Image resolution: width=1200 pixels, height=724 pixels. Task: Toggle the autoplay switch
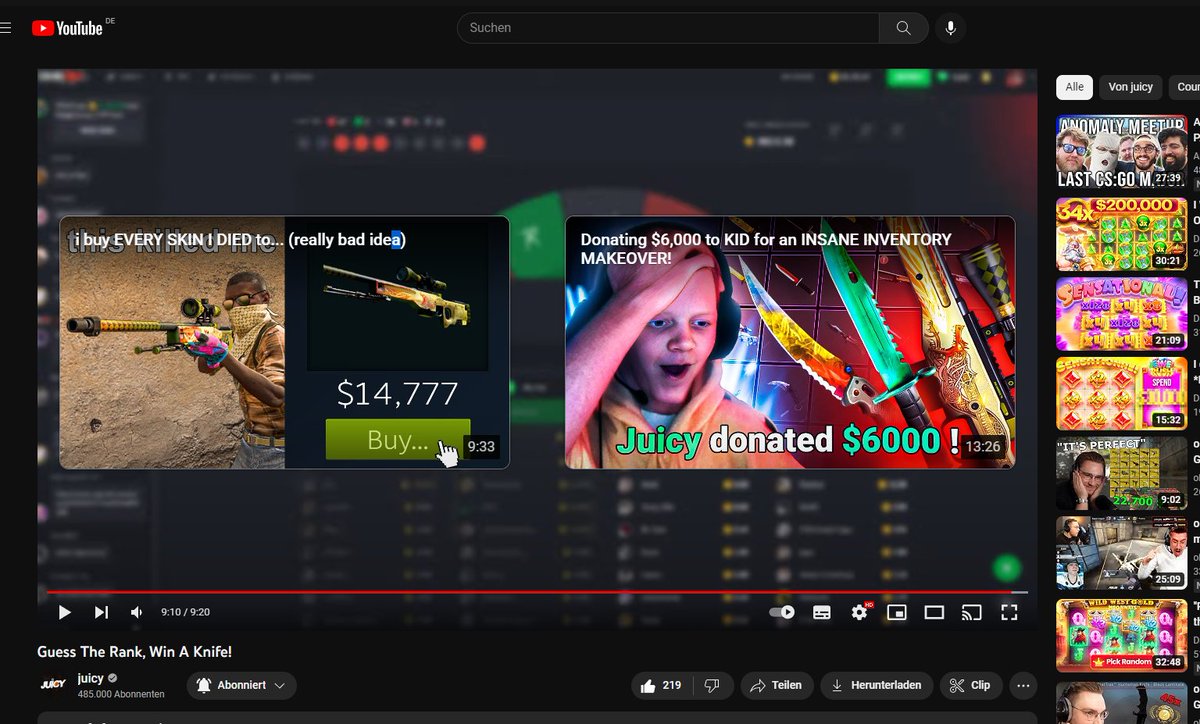tap(782, 612)
